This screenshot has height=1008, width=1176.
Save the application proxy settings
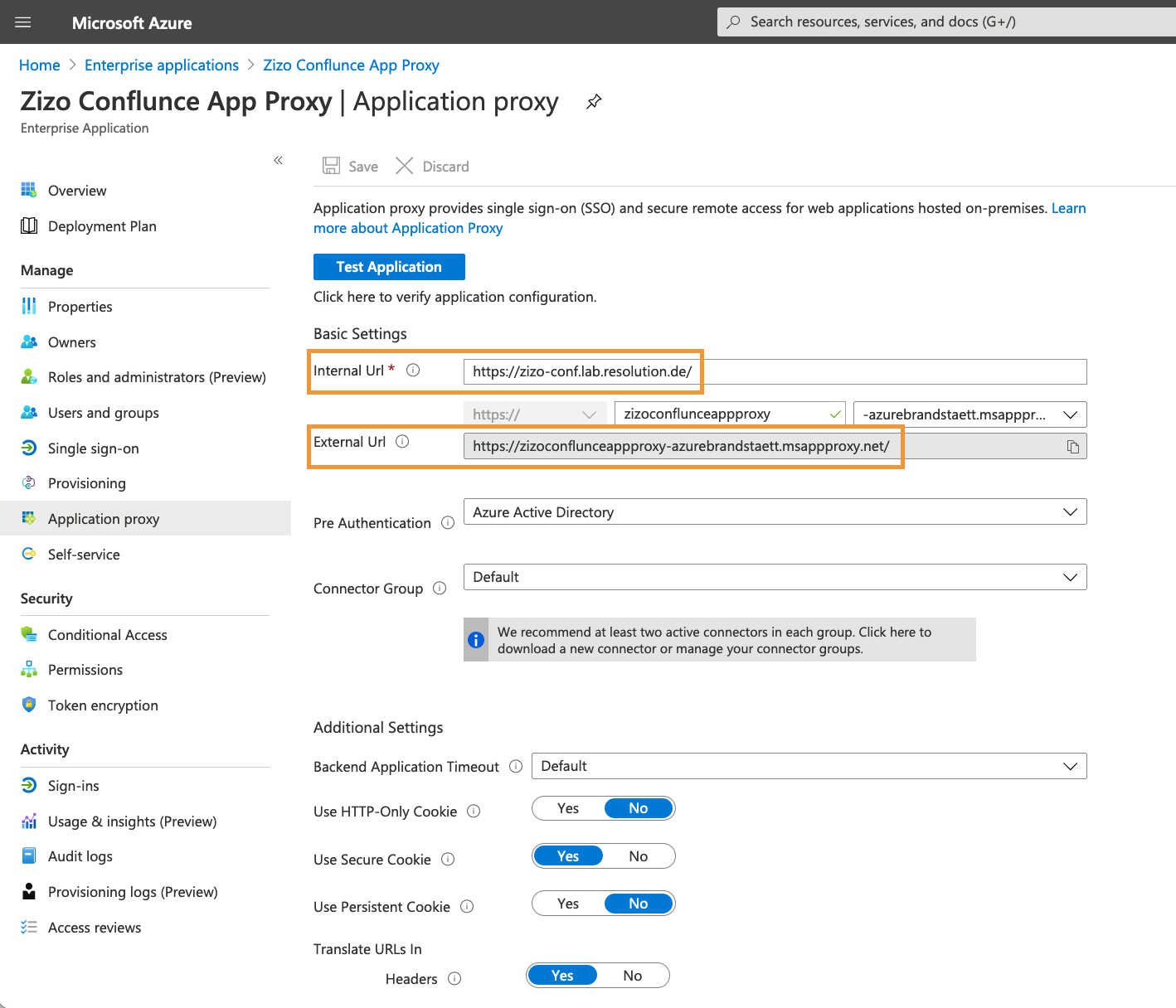(350, 167)
